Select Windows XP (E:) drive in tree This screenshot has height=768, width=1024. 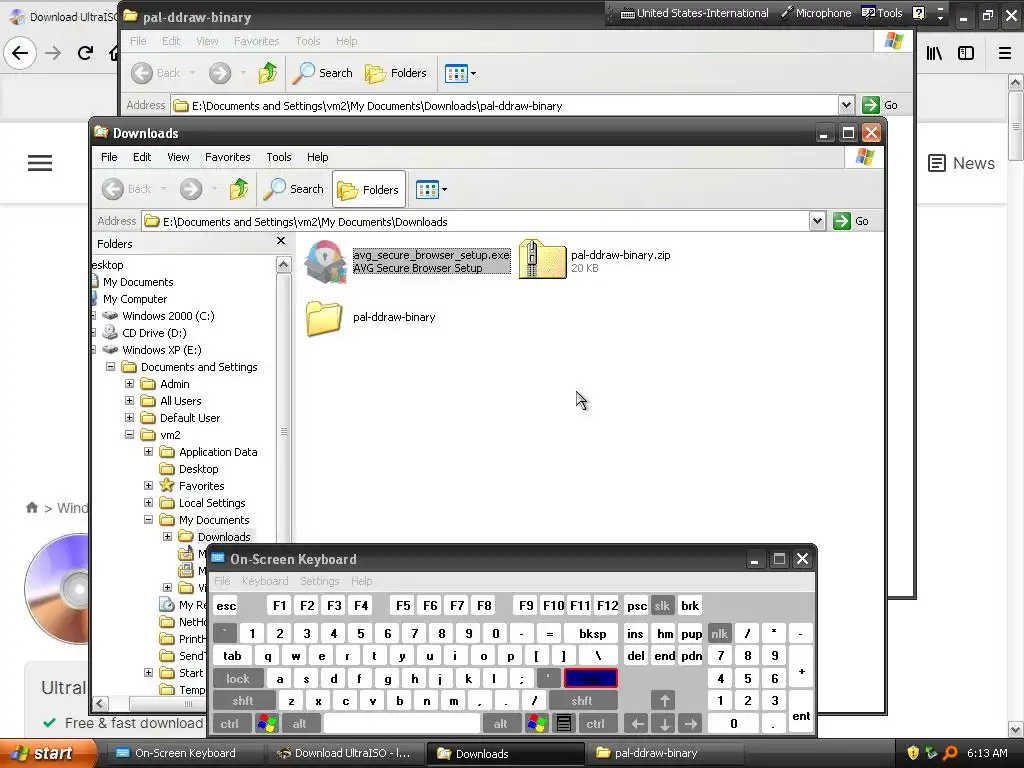pyautogui.click(x=161, y=350)
